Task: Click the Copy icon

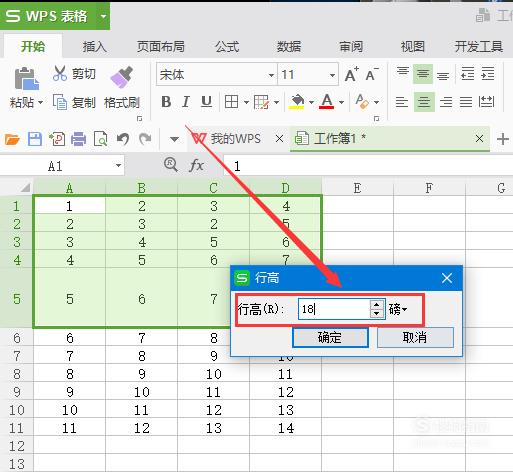Action: point(60,102)
